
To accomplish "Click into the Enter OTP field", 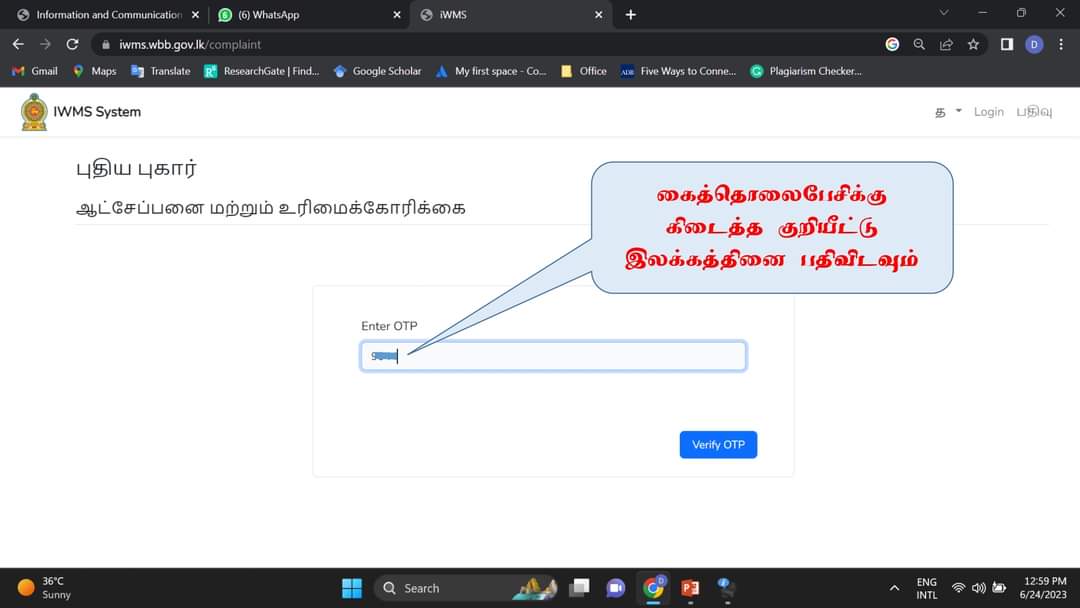I will (553, 356).
